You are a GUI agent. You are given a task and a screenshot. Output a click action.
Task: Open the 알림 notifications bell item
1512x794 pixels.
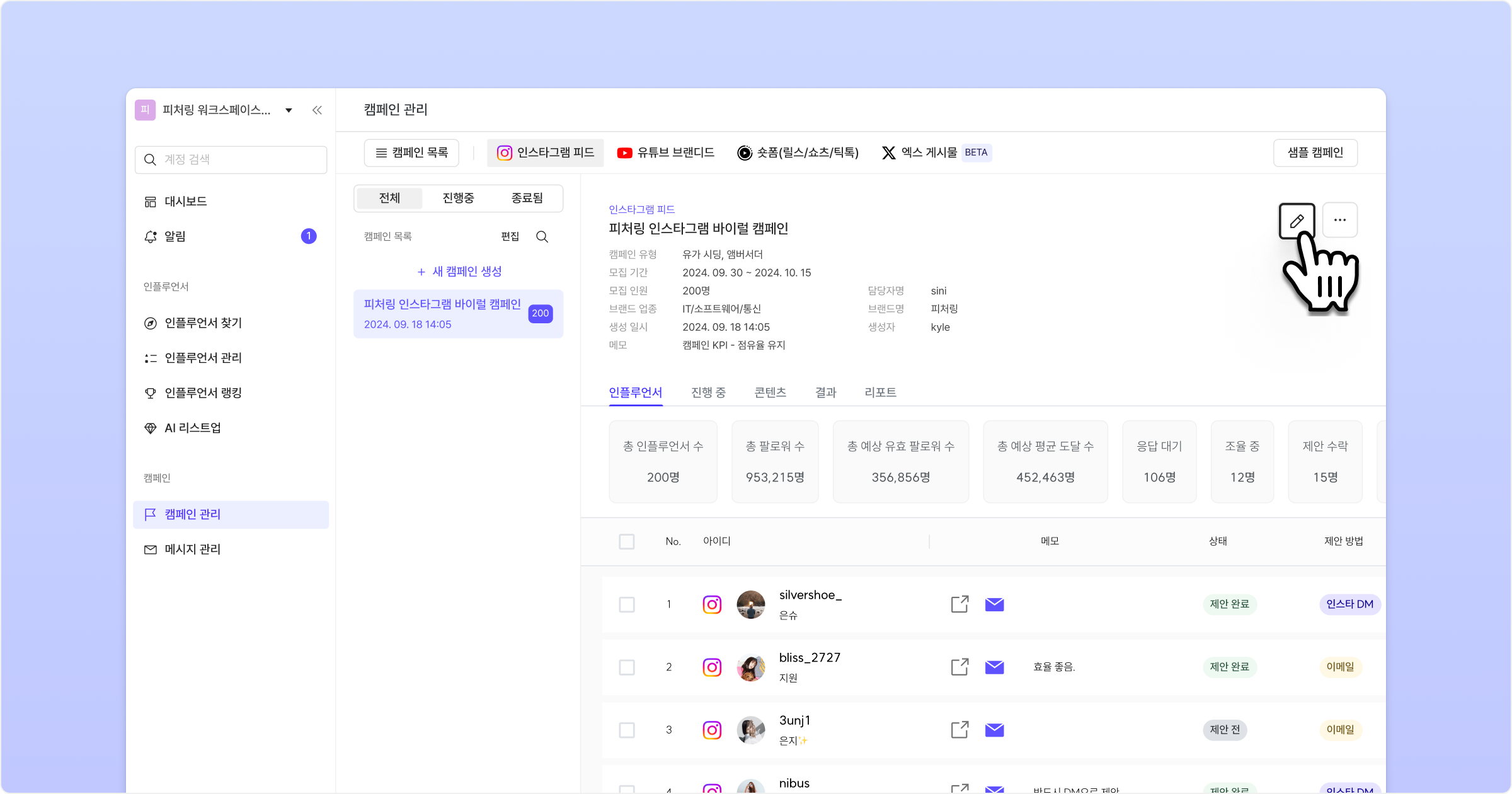[x=175, y=236]
